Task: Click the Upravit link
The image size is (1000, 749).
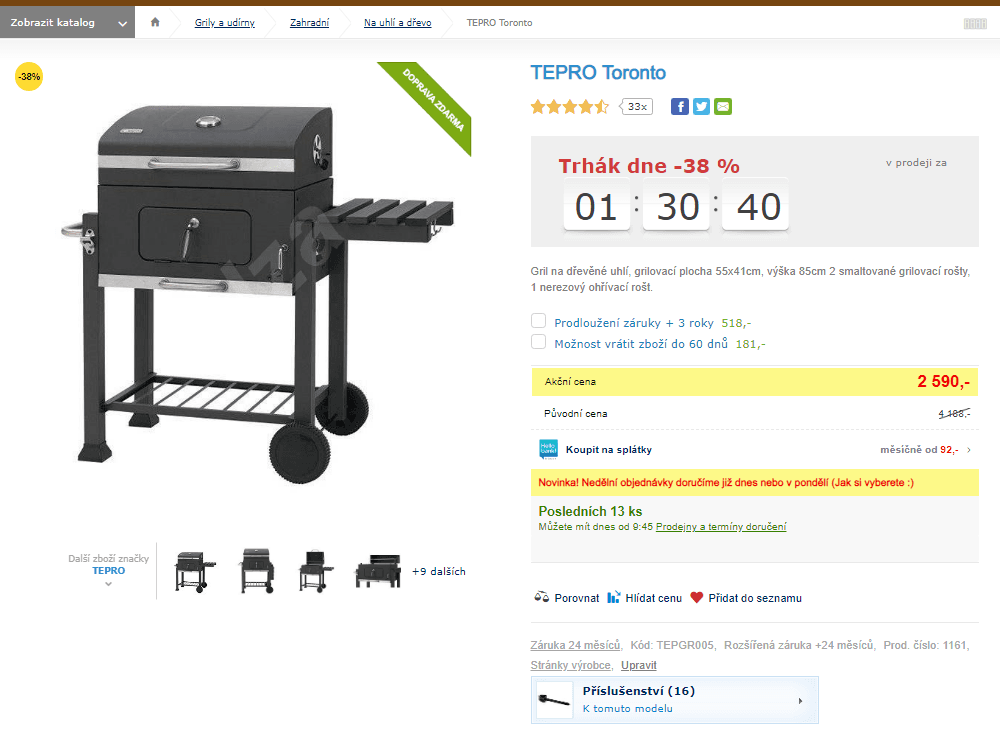Action: pos(638,665)
